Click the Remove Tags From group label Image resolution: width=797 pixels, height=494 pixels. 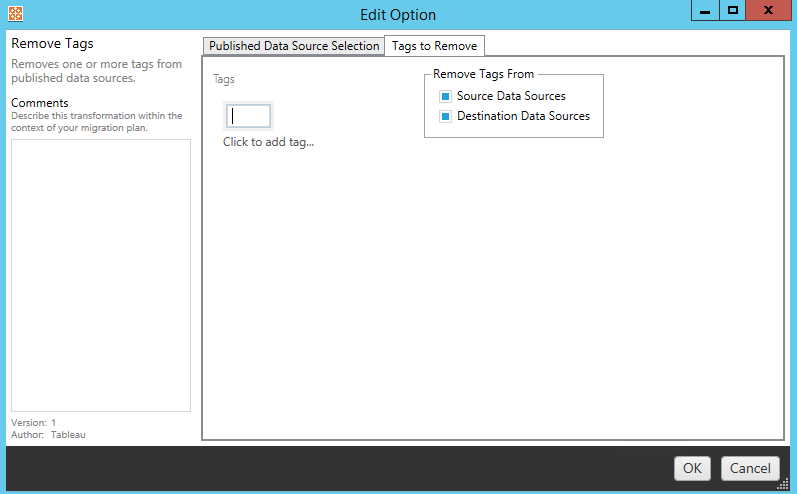(483, 74)
